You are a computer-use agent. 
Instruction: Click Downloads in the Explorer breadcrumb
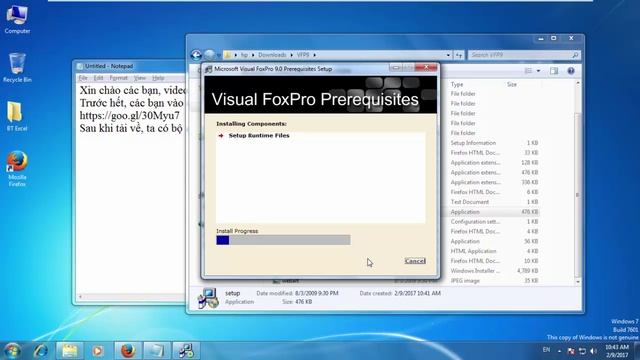[x=272, y=55]
